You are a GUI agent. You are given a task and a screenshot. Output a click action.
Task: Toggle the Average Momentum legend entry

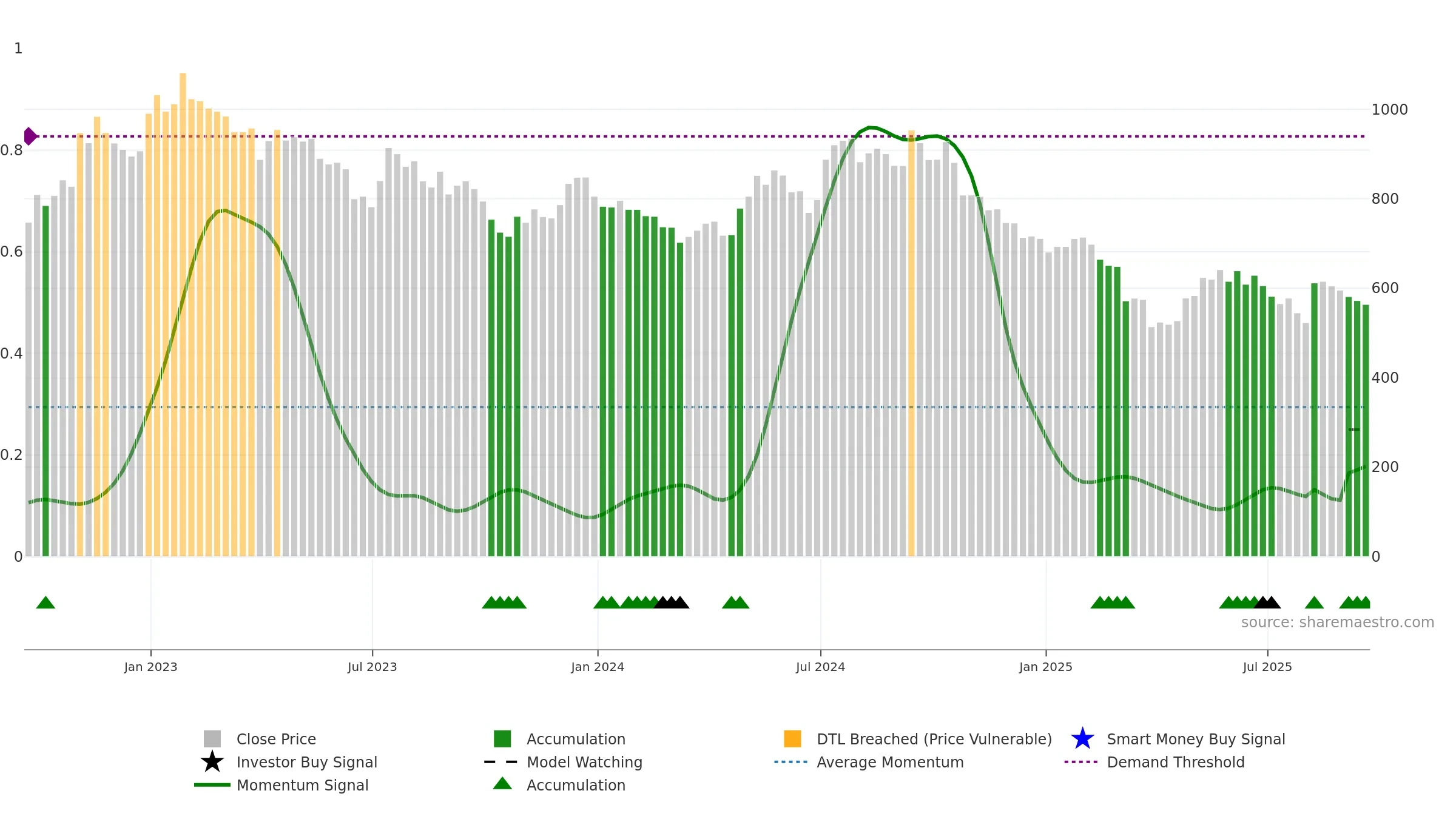(x=869, y=762)
